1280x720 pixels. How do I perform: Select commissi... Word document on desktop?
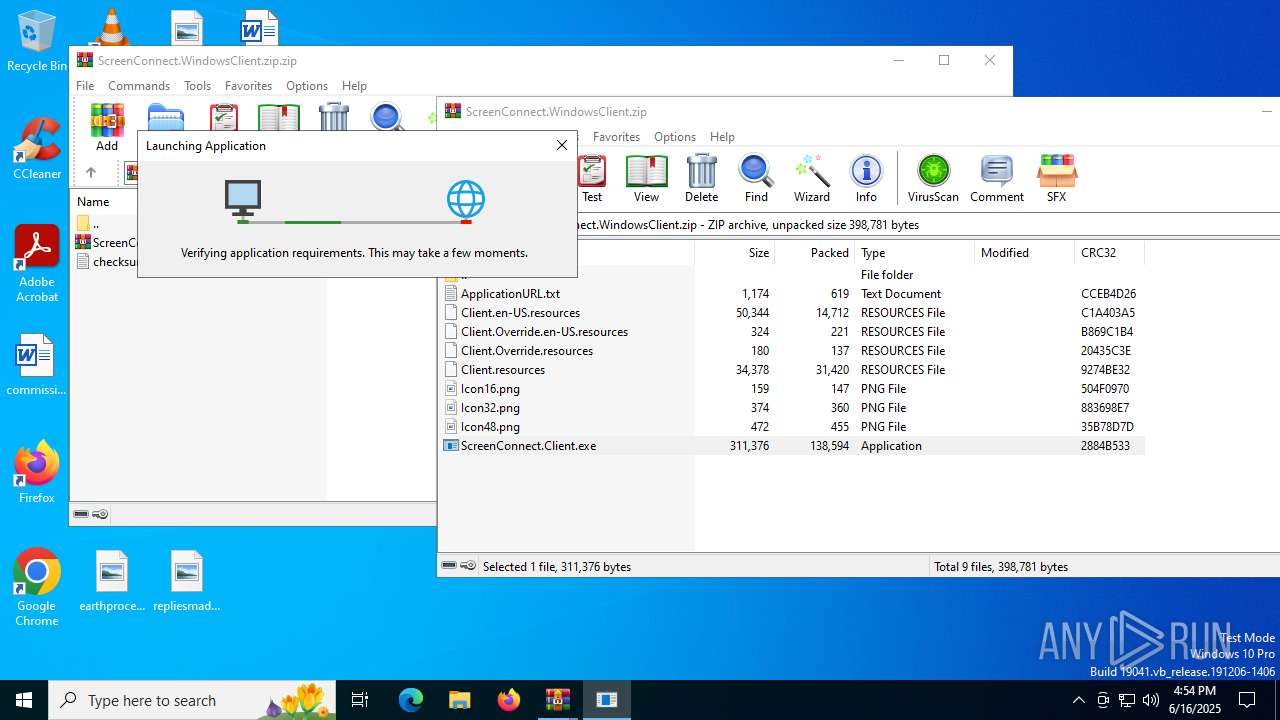click(x=37, y=365)
